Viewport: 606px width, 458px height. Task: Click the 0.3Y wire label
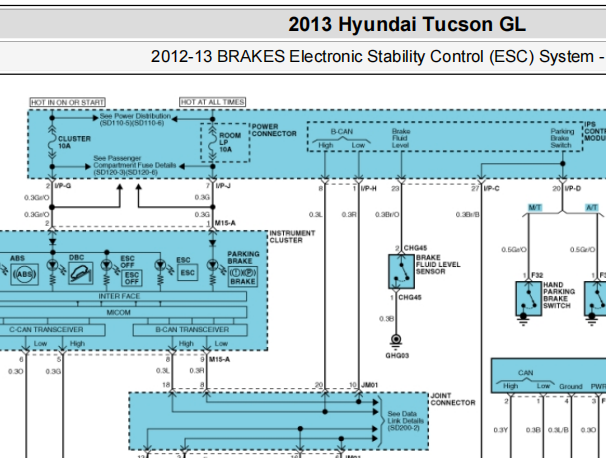click(500, 430)
